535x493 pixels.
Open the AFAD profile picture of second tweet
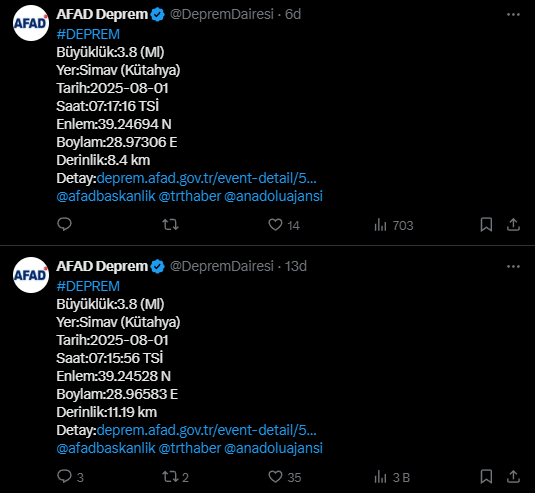[x=31, y=275]
